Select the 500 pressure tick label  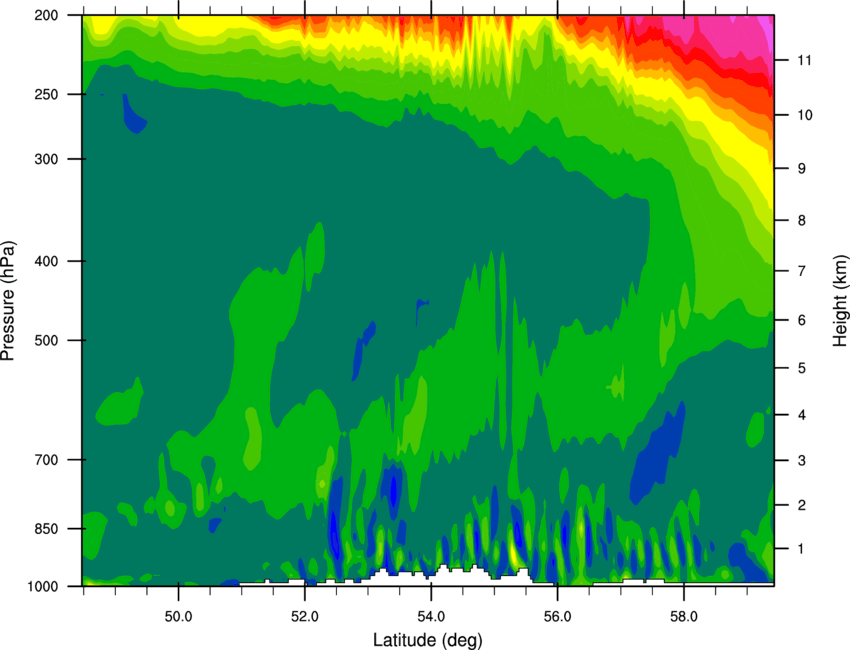point(47,340)
